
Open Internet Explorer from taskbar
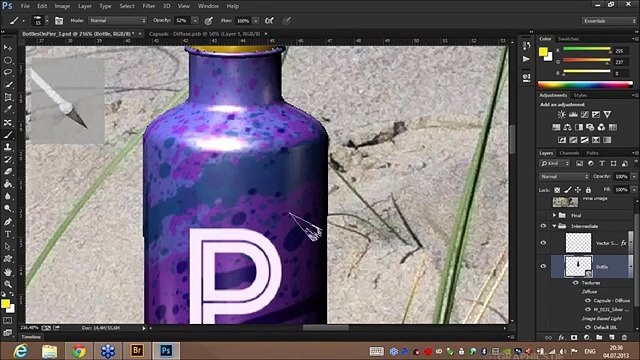pos(20,351)
